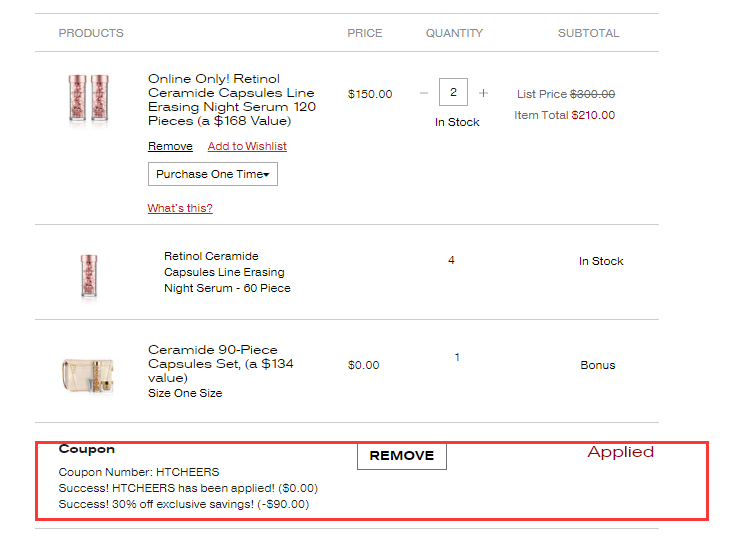Remove the Retinol Ceramide 120 Pieces item
The height and width of the screenshot is (536, 732).
click(170, 146)
